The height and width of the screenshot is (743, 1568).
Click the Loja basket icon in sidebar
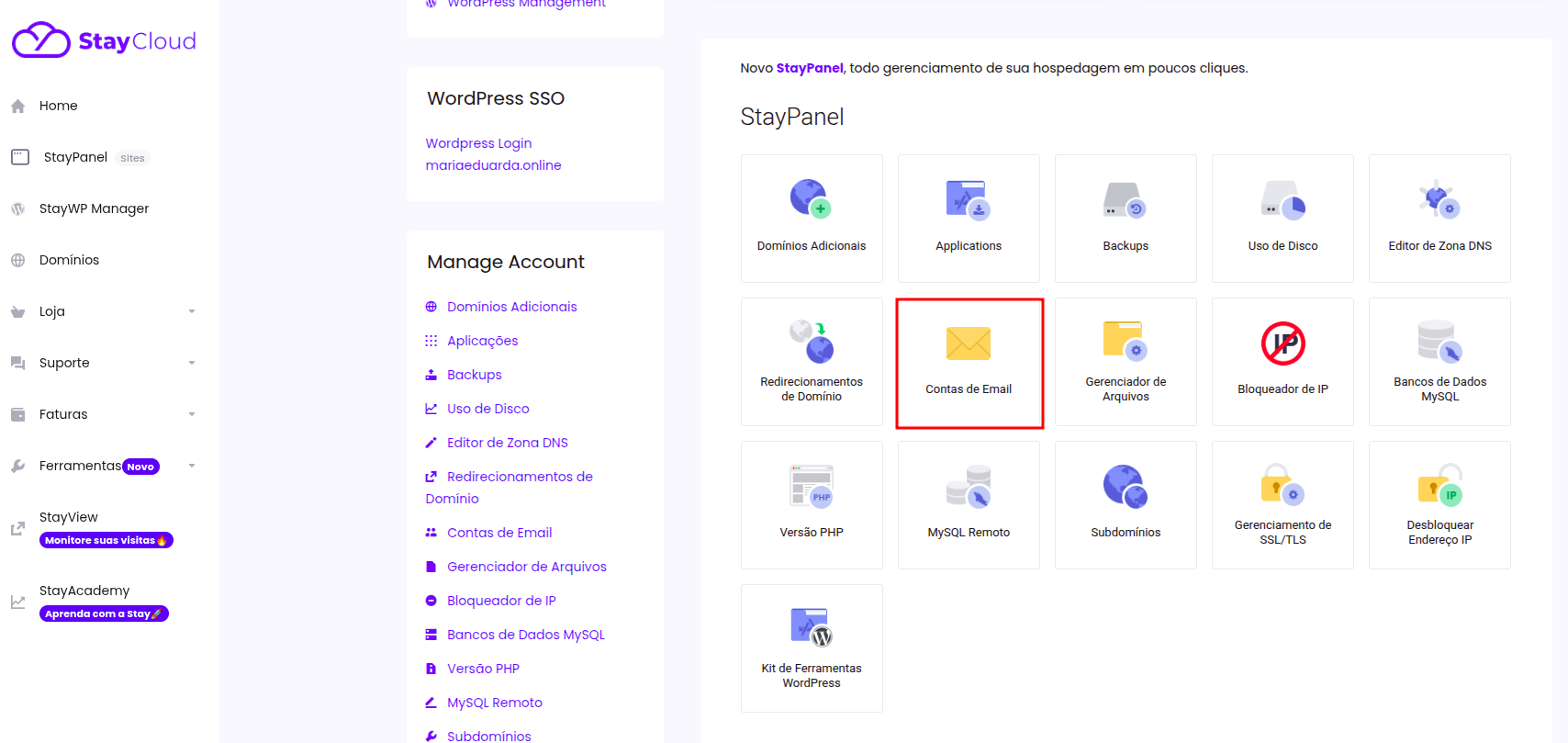(17, 312)
